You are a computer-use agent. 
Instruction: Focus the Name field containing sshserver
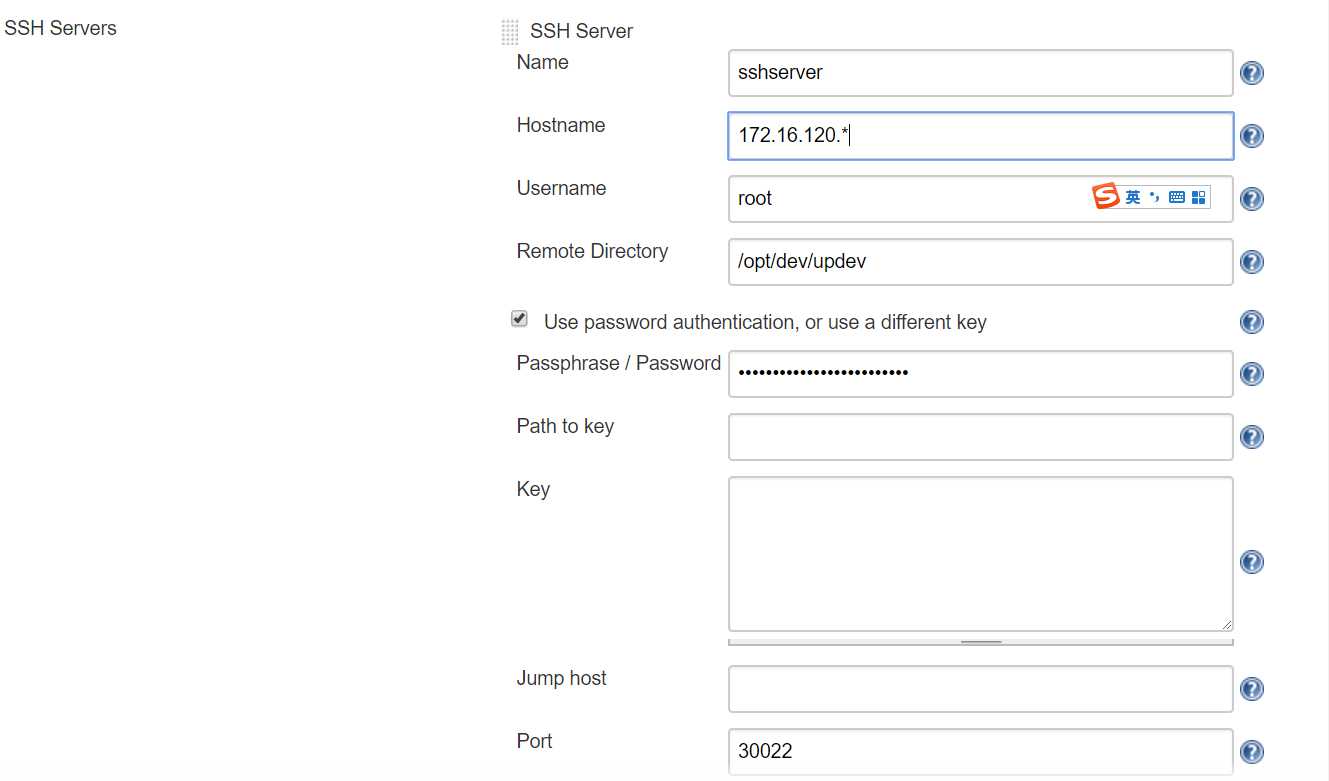tap(981, 73)
